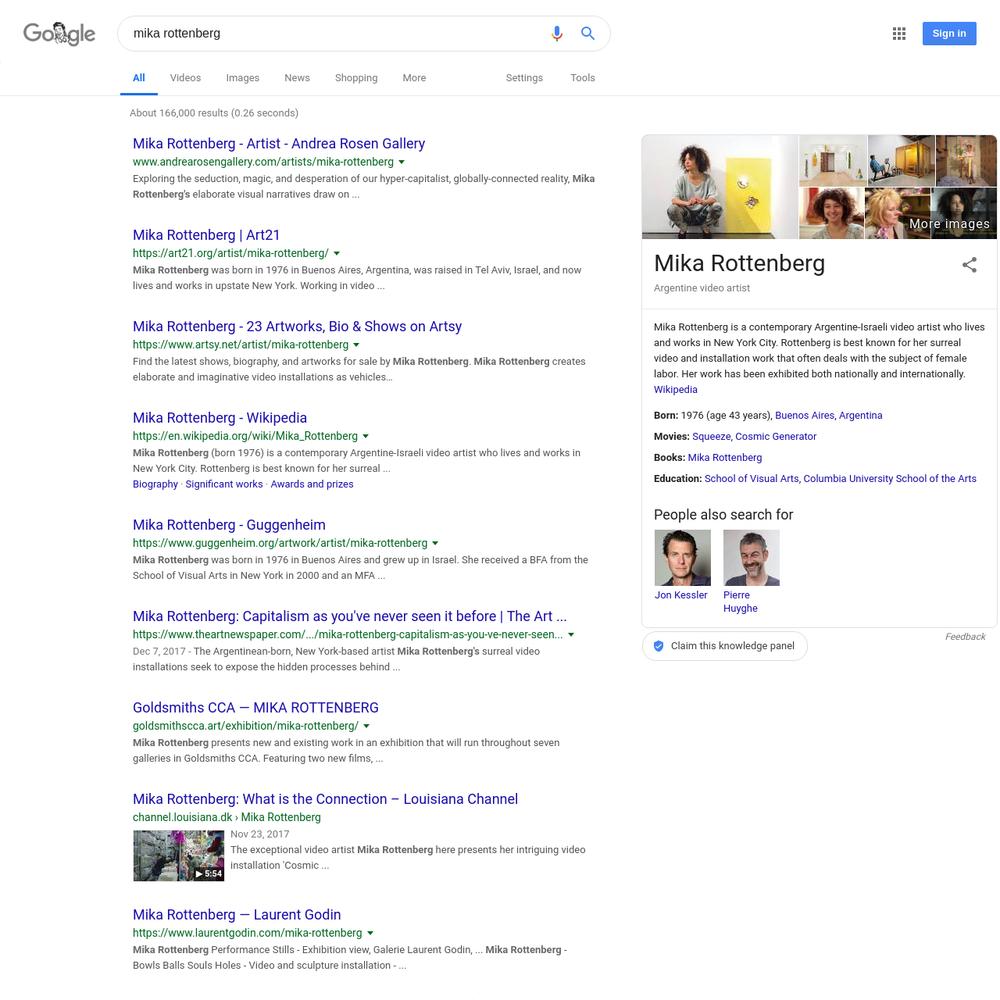The width and height of the screenshot is (1000, 1000).
Task: Switch to the Videos tab
Action: 185,78
